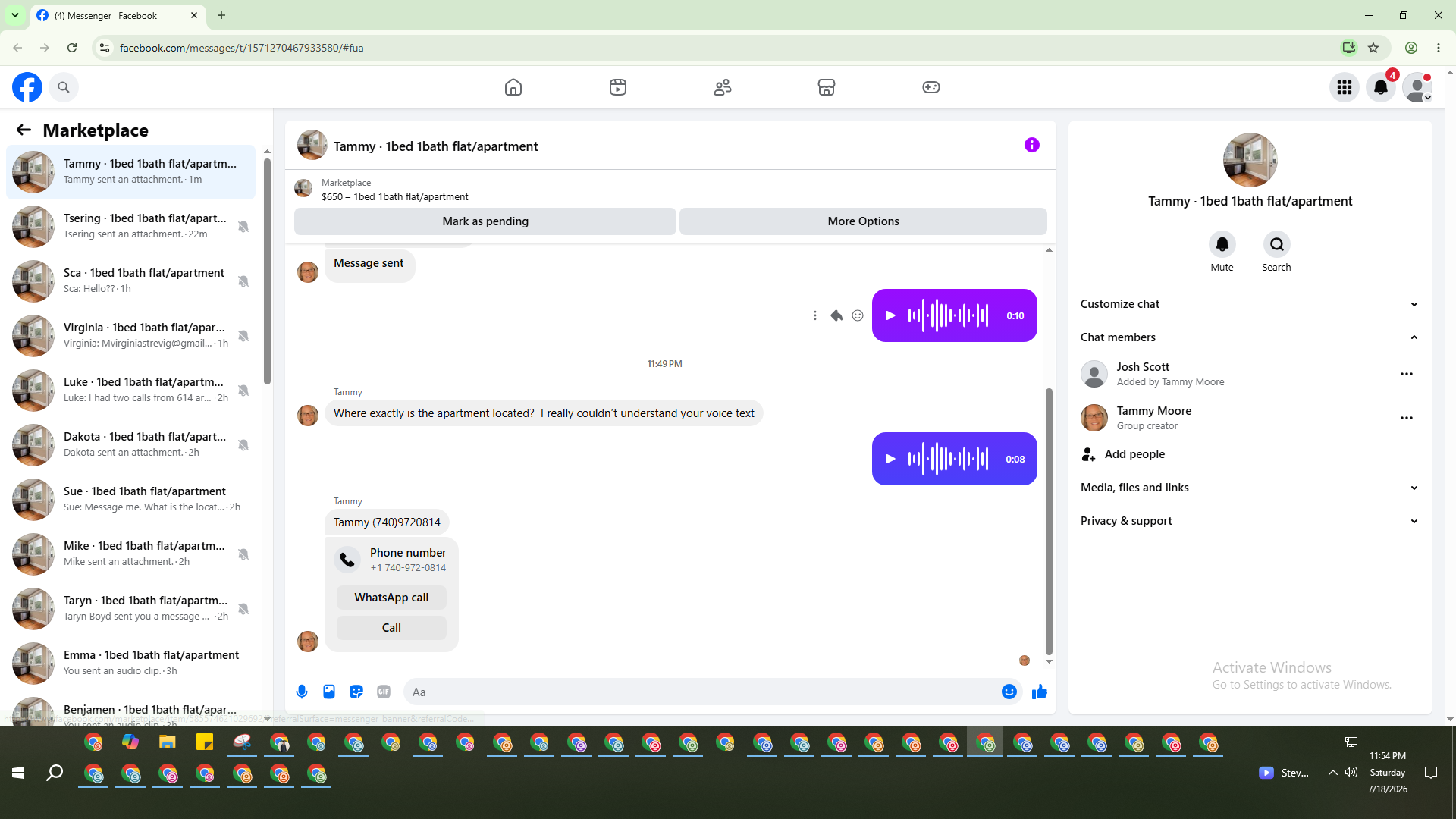
Task: Open the Virginia conversation
Action: [x=130, y=336]
